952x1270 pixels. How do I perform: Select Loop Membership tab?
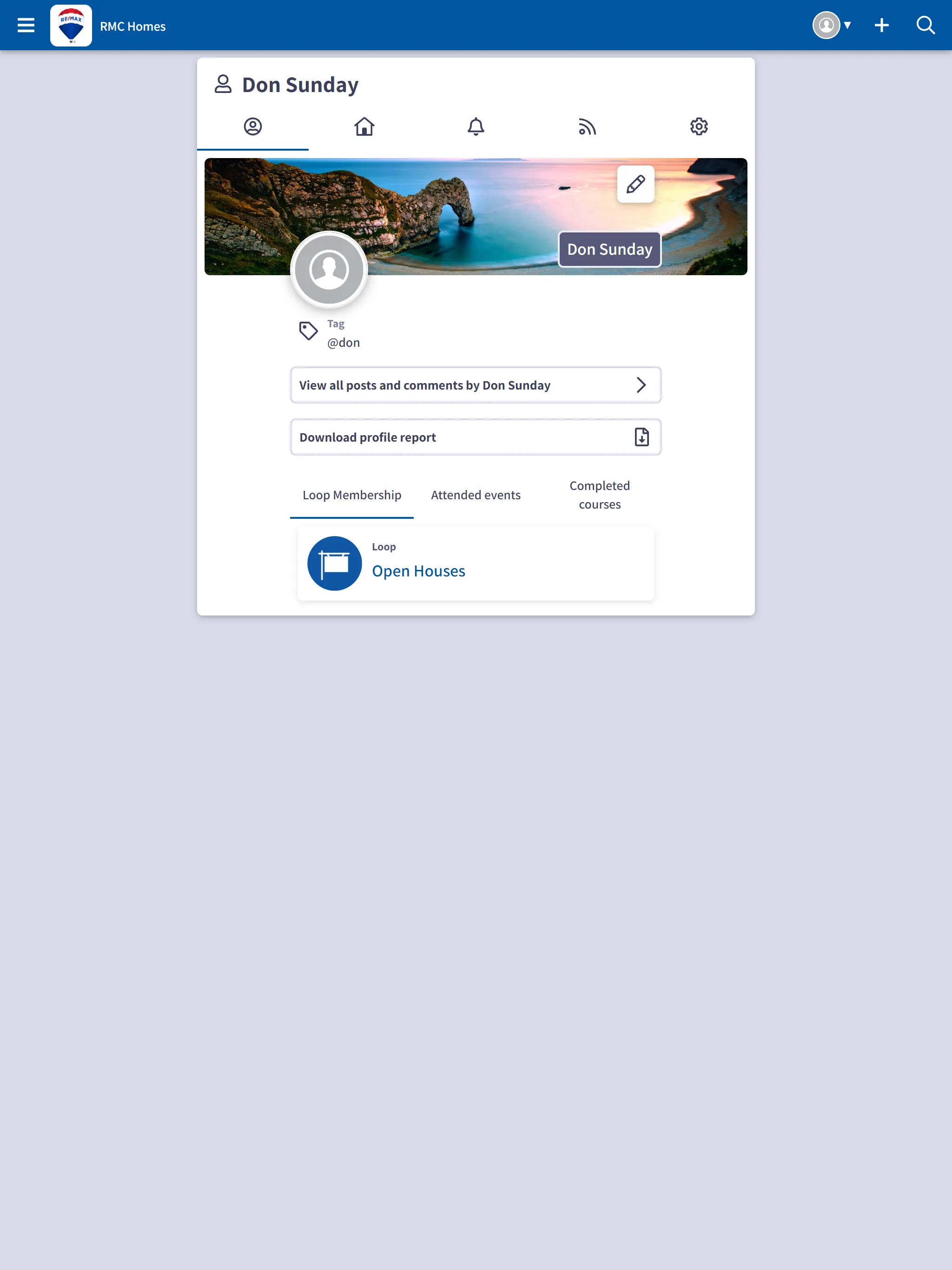pyautogui.click(x=352, y=494)
